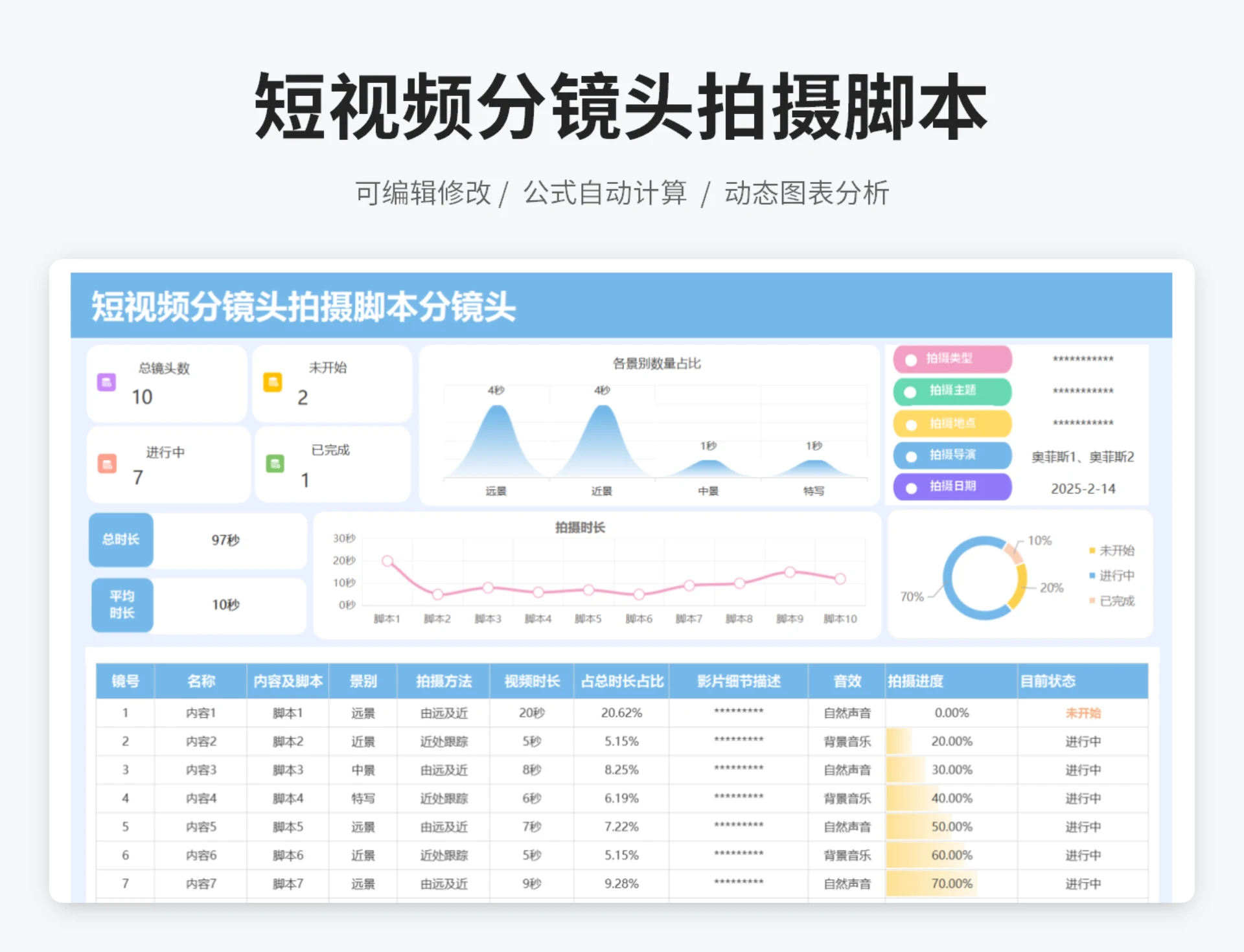Image resolution: width=1244 pixels, height=952 pixels.
Task: Click the 已完成 green stat icon
Action: 275,464
